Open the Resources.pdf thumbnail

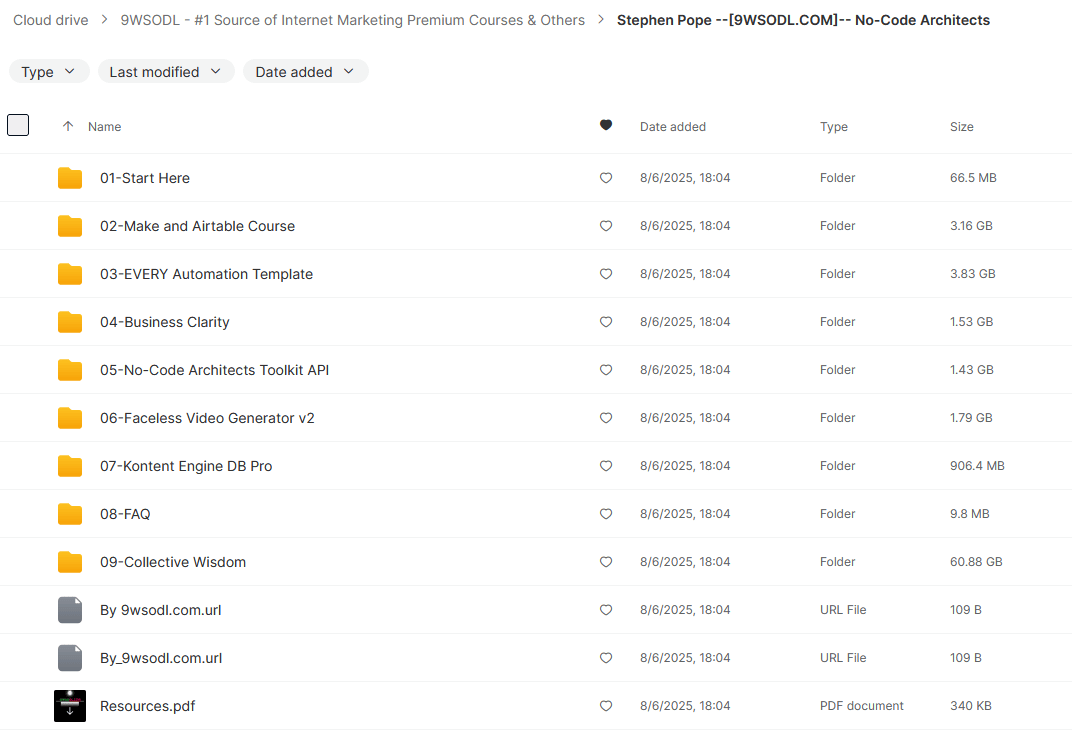(x=70, y=706)
